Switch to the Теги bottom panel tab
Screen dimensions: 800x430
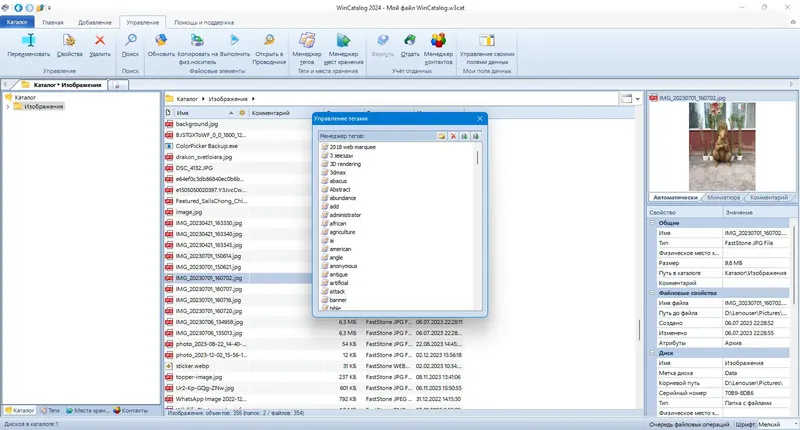coord(50,410)
